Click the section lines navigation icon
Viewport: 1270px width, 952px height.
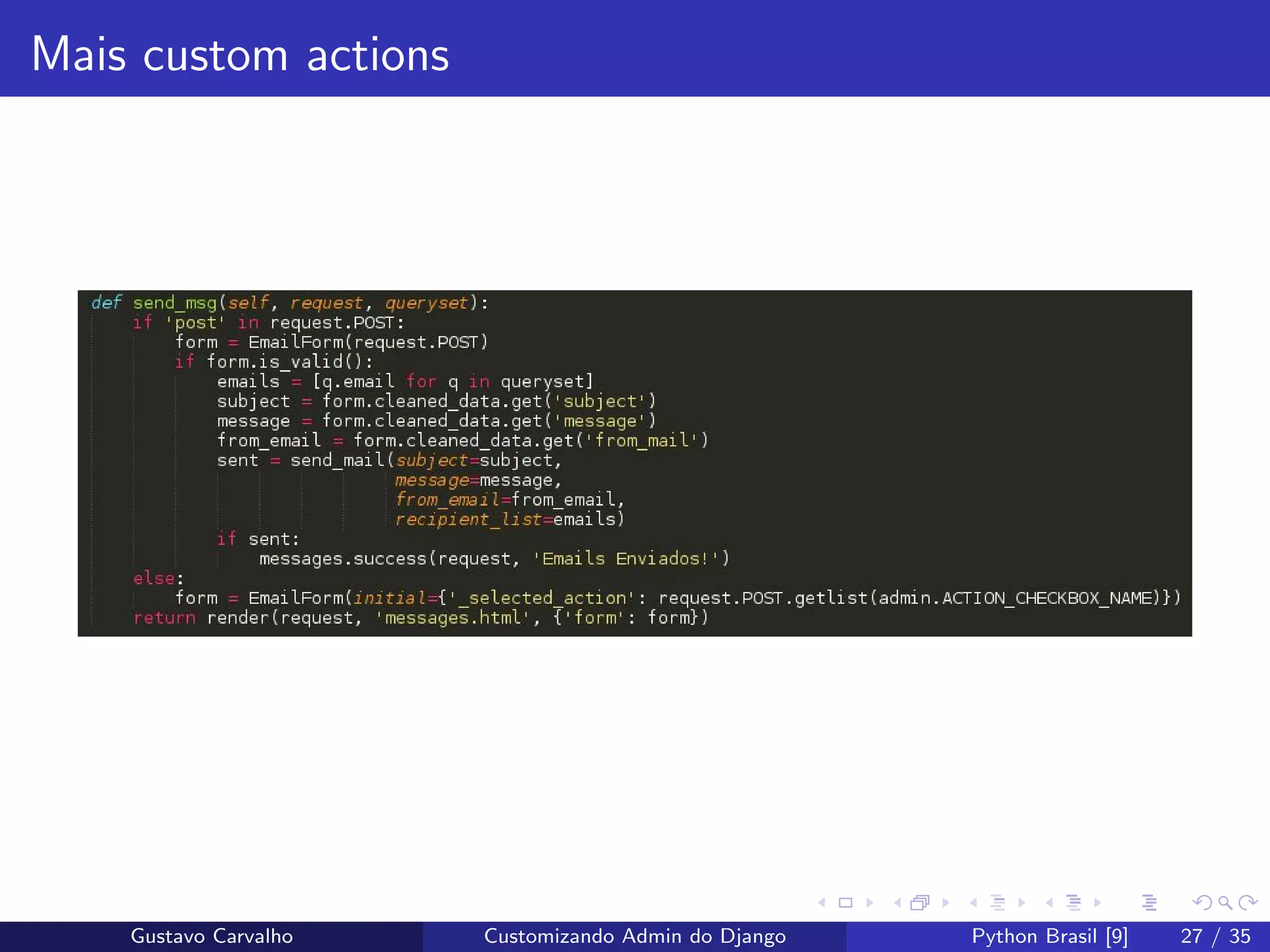pos(1074,902)
